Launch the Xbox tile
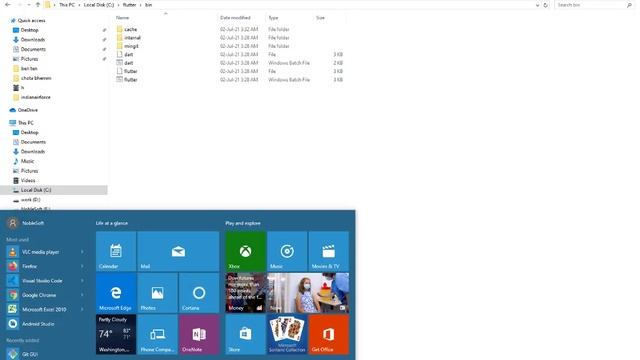Viewport: 640px width, 360px height. [x=245, y=251]
